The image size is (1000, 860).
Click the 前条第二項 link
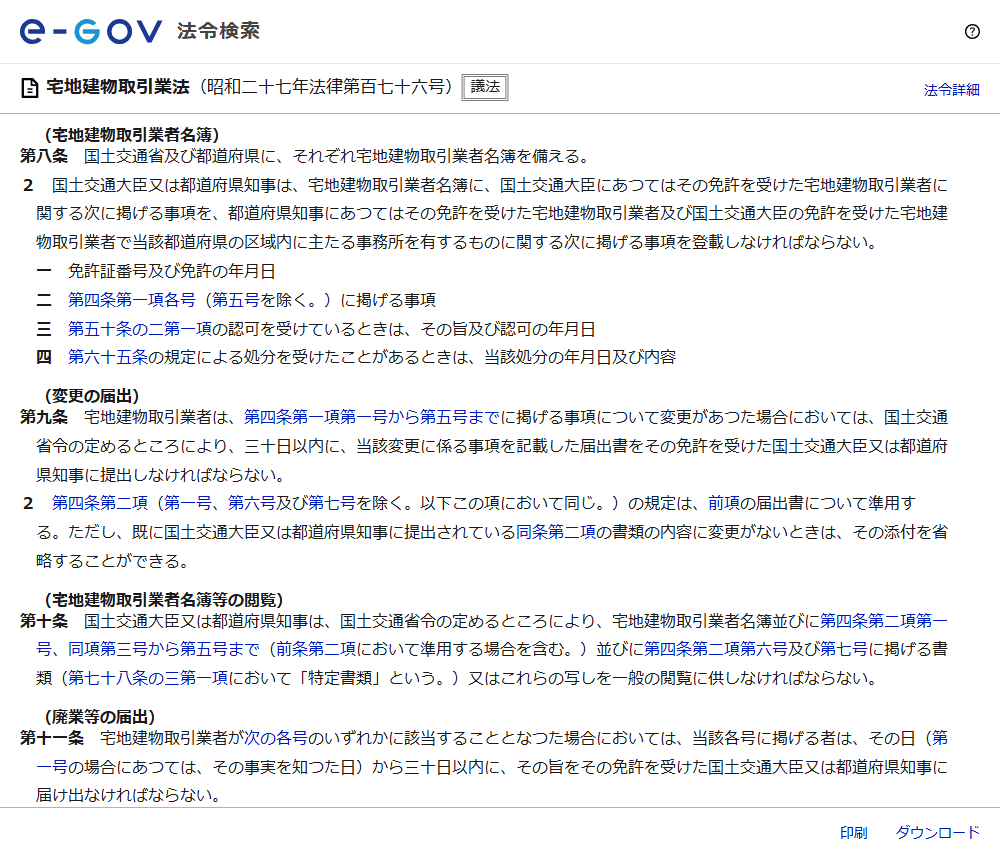pyautogui.click(x=316, y=649)
